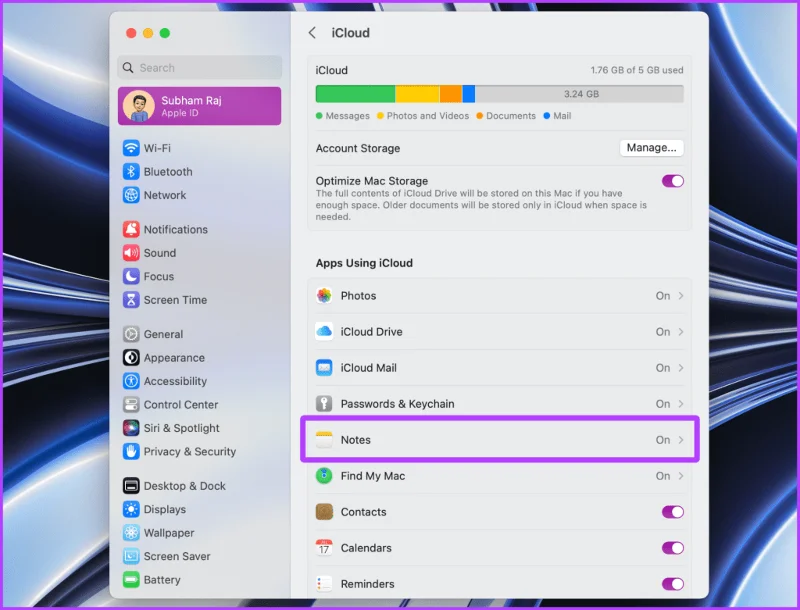Image resolution: width=800 pixels, height=610 pixels.
Task: Click the Find My Mac icon
Action: pos(324,476)
